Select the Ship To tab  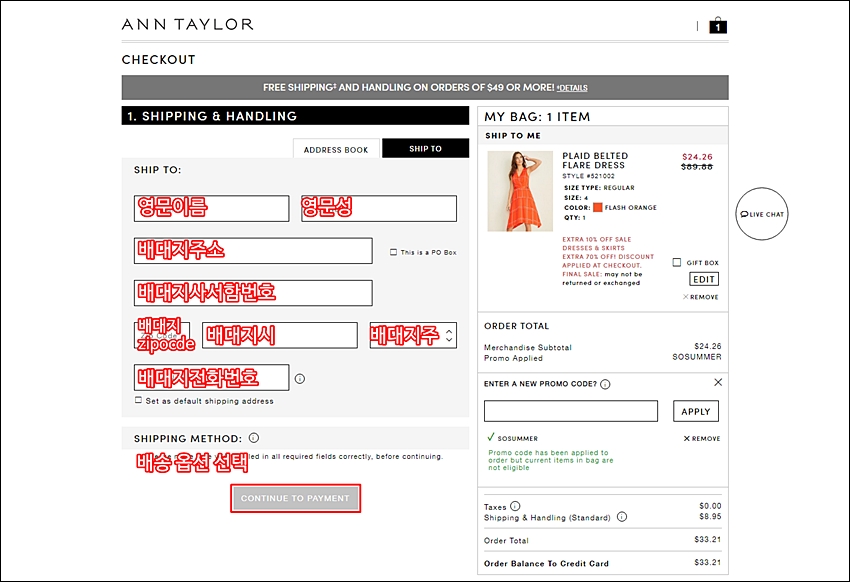(426, 148)
